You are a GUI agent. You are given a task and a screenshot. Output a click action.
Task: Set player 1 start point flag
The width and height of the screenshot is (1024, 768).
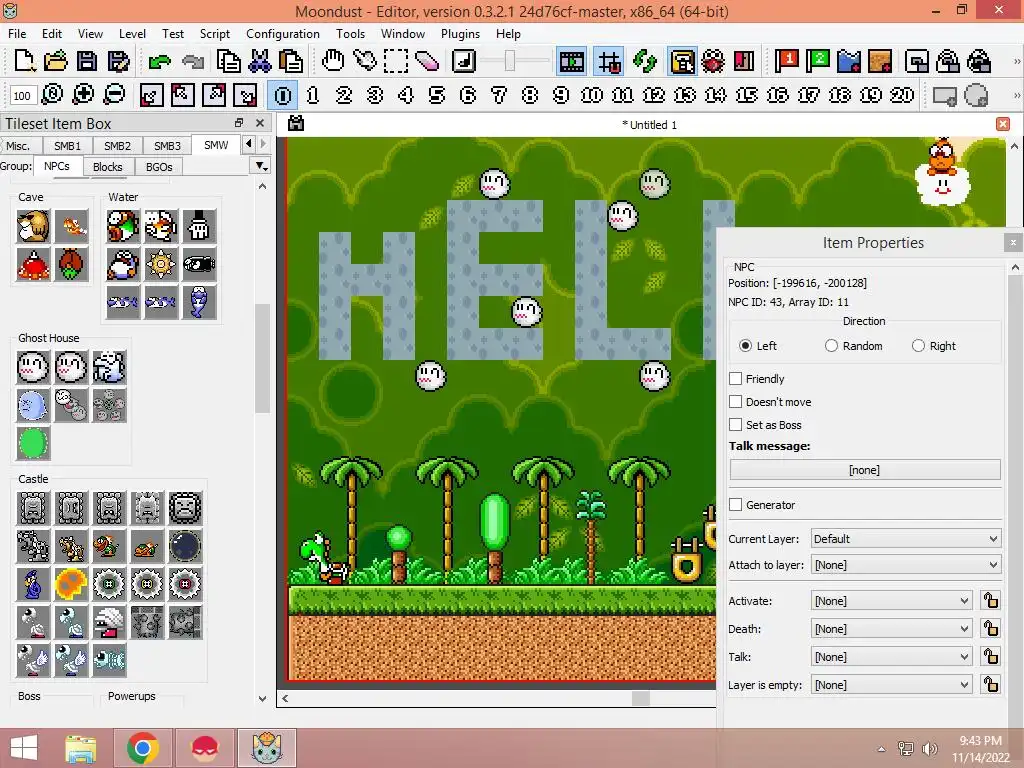(787, 61)
